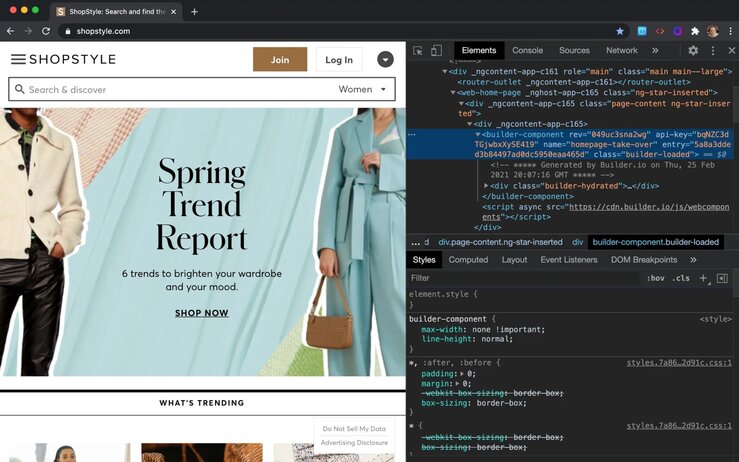
Task: Open the Chrome extensions puzzle icon
Action: point(695,31)
